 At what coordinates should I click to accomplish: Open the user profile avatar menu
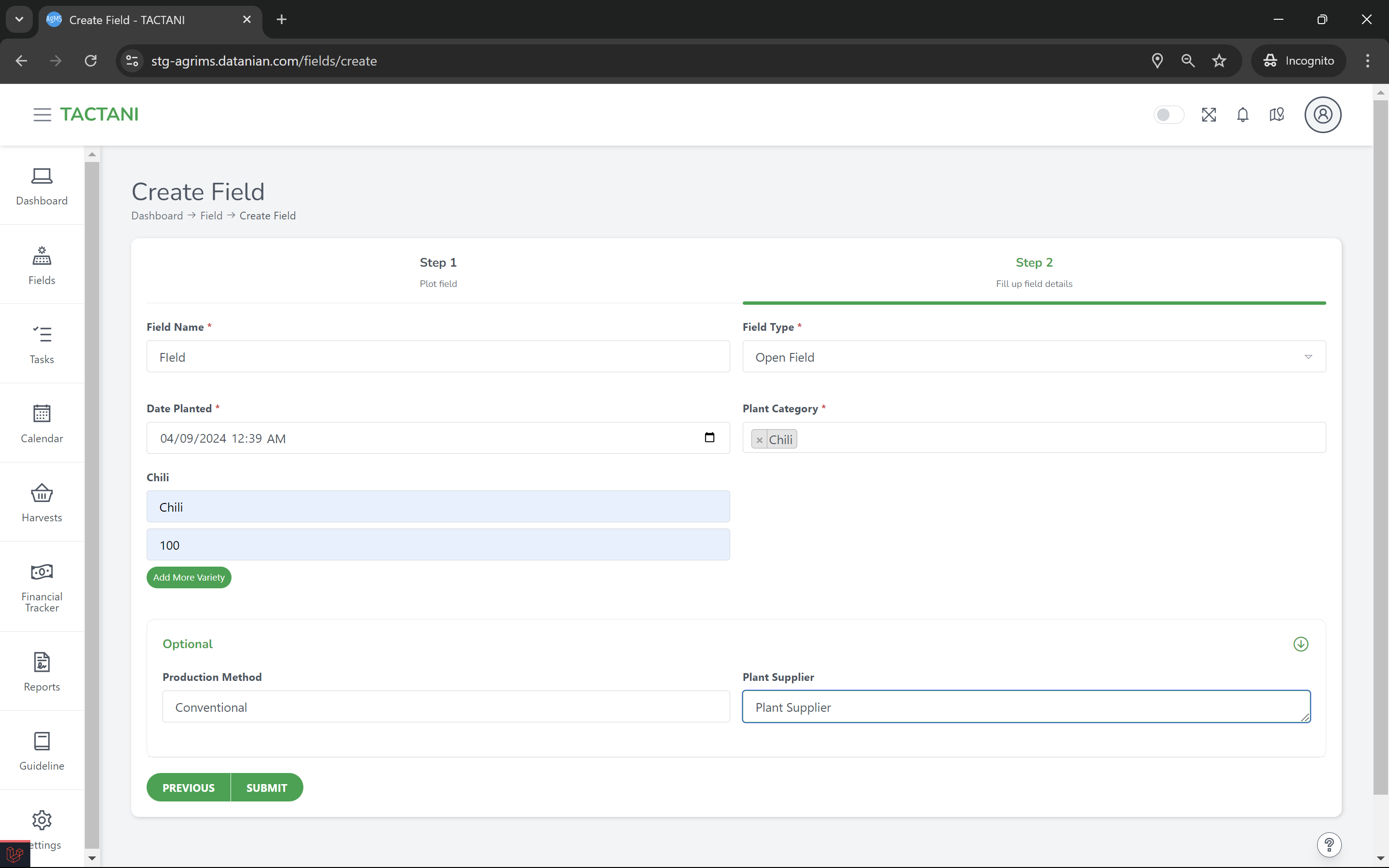click(x=1322, y=115)
